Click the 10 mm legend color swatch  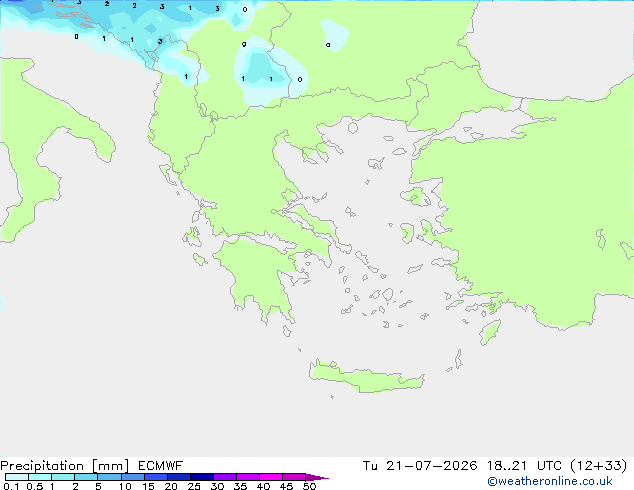[132, 477]
